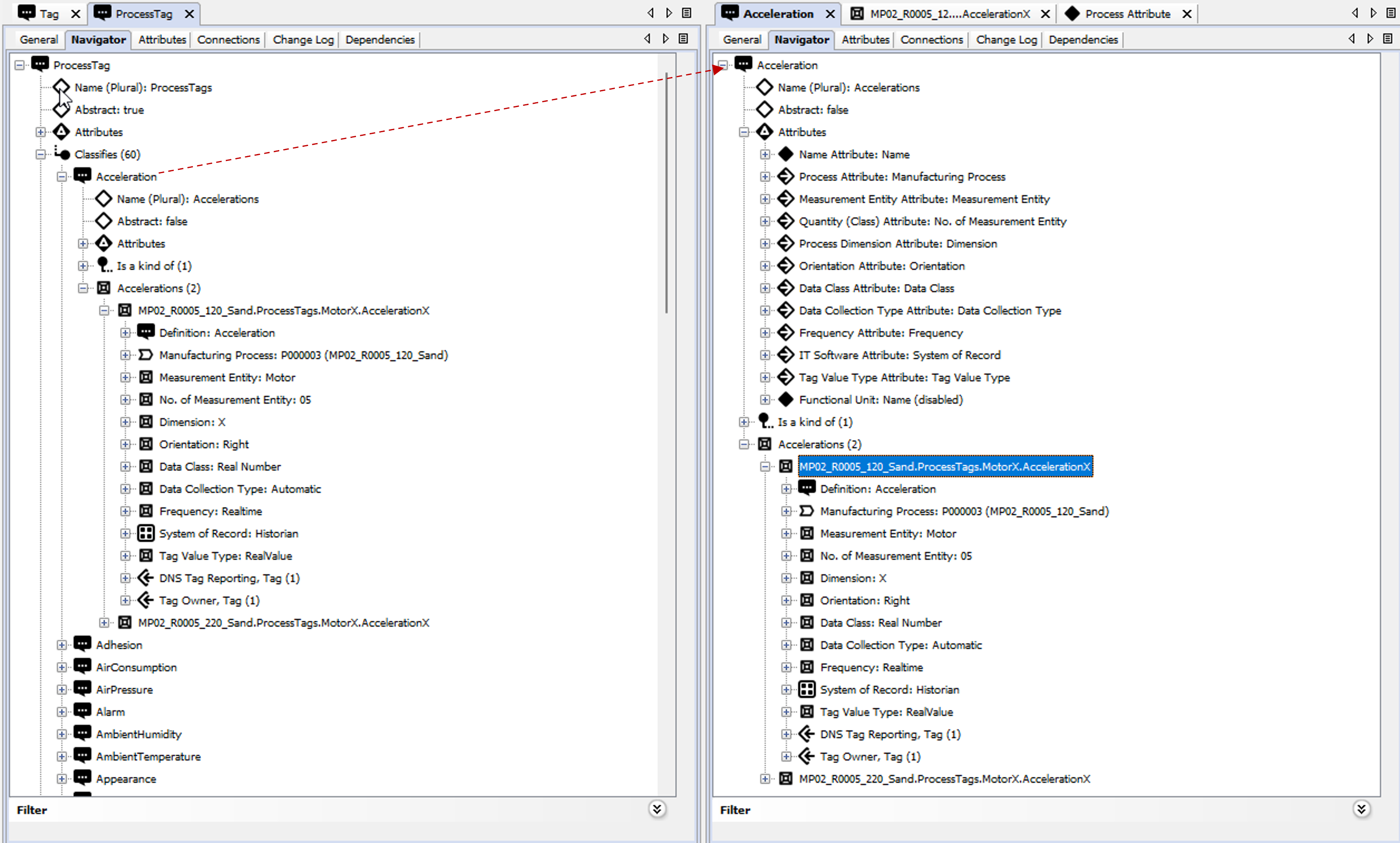
Task: Click the Manufacturing Process arrow icon in left tree
Action: tap(146, 355)
